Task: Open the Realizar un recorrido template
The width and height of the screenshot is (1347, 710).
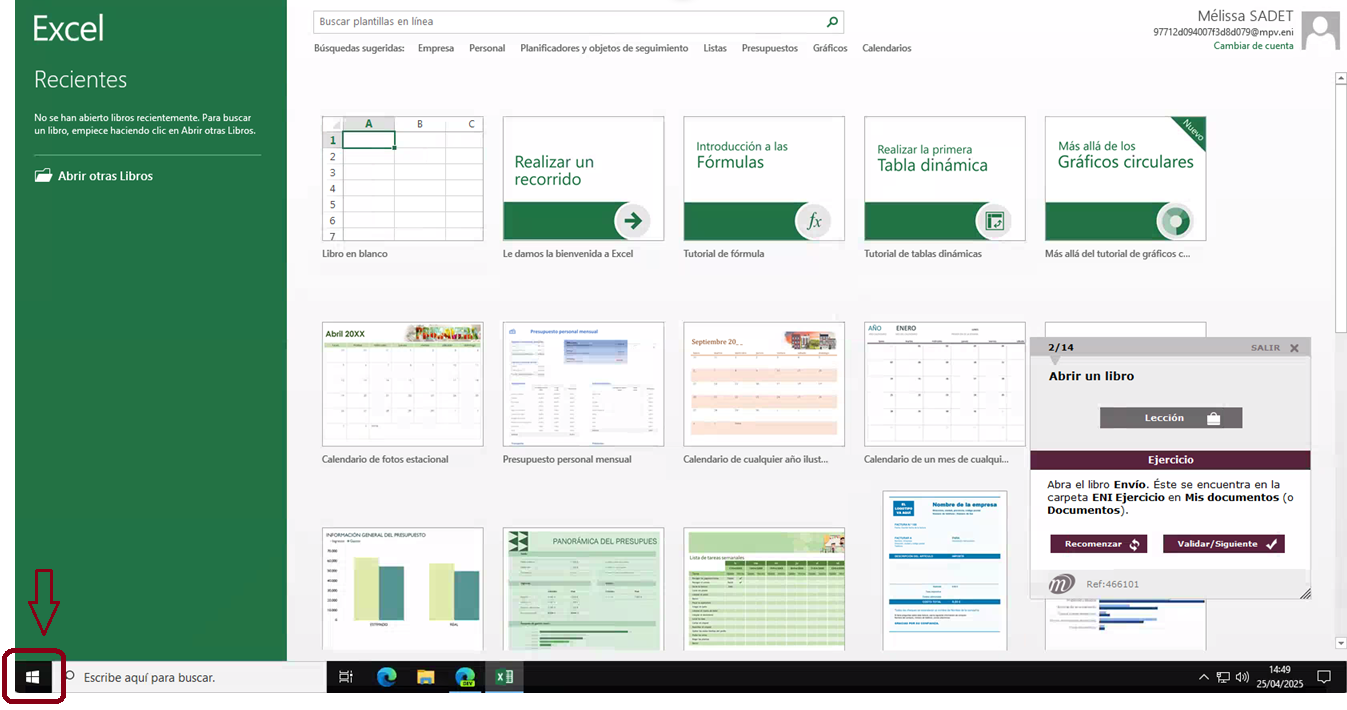Action: coord(583,179)
